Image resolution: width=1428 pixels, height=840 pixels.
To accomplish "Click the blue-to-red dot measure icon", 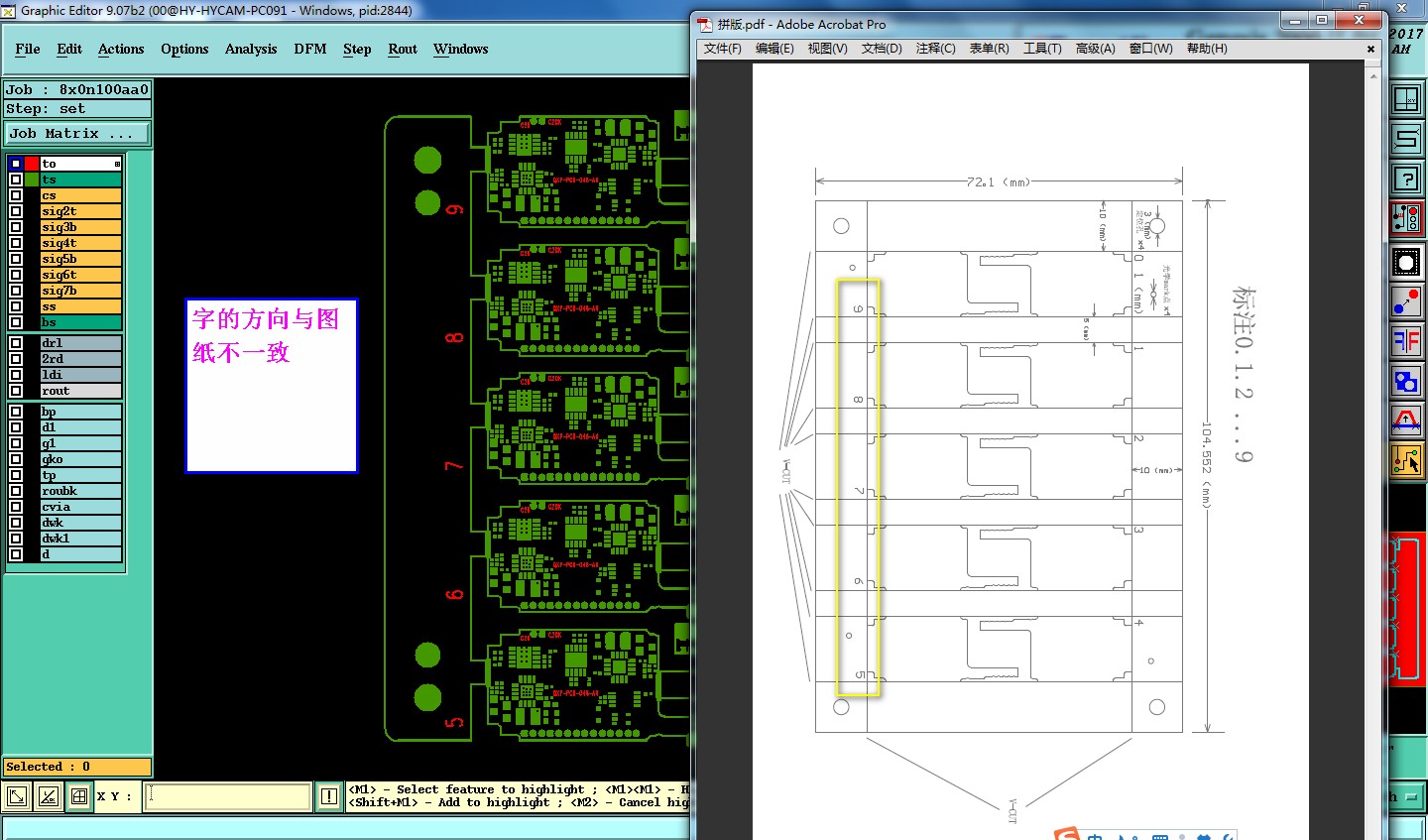I will pyautogui.click(x=1406, y=302).
